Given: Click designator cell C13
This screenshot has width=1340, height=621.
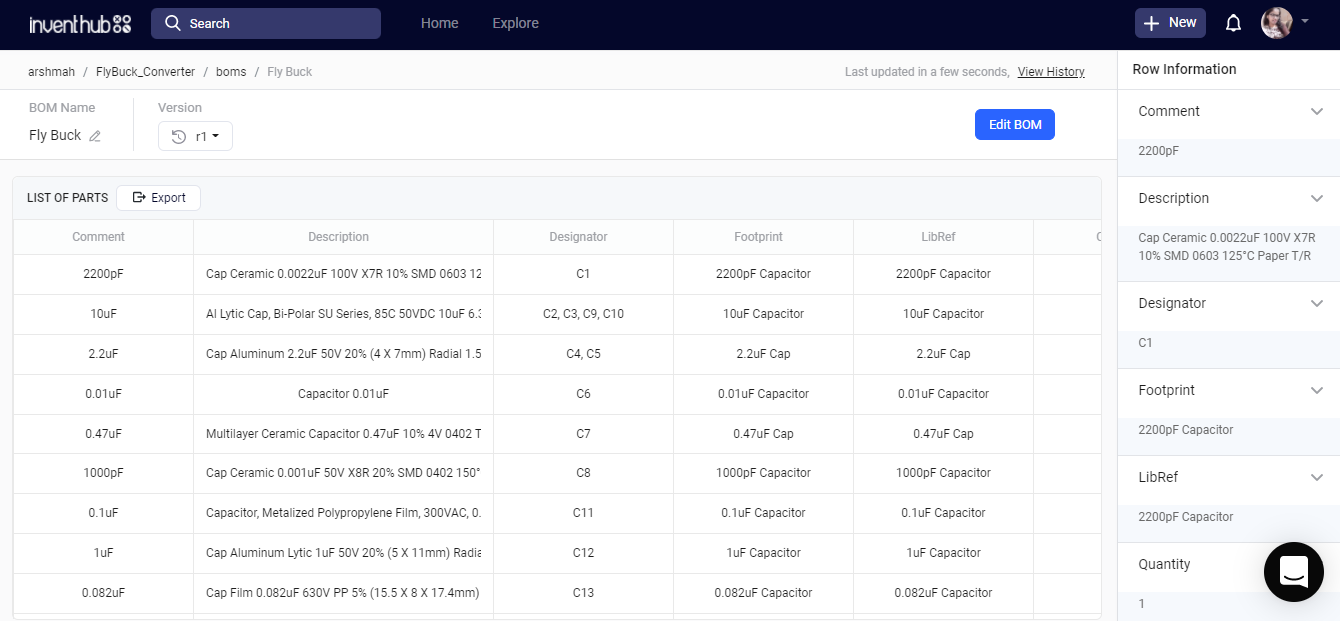Looking at the screenshot, I should click(x=583, y=593).
